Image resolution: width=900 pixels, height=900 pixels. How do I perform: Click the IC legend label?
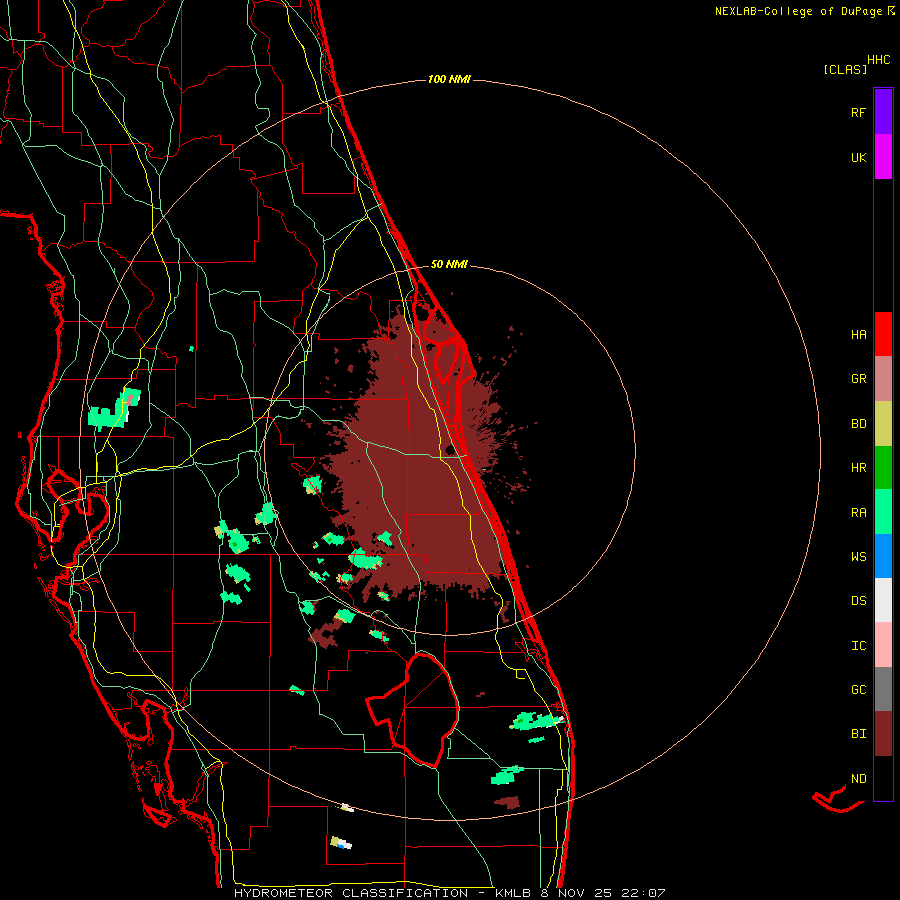pyautogui.click(x=858, y=646)
